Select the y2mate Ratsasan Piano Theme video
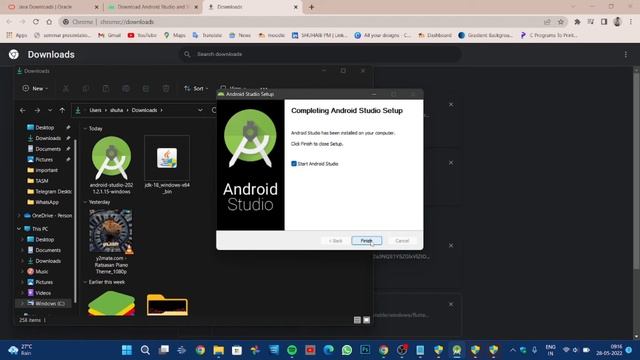The height and width of the screenshot is (360, 640). click(x=111, y=242)
